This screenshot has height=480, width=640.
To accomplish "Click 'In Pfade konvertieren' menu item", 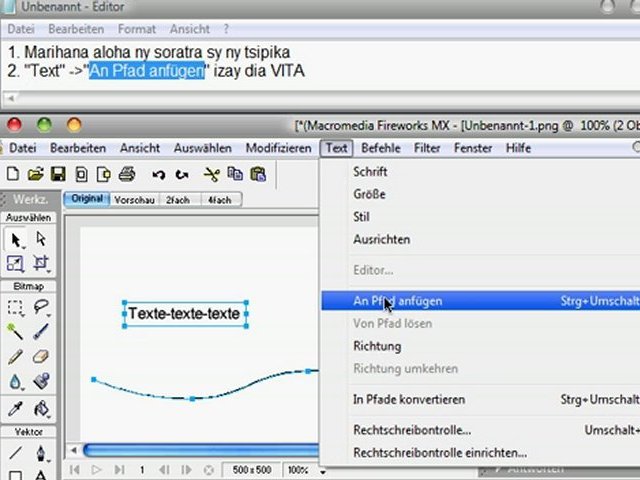I will click(x=409, y=399).
